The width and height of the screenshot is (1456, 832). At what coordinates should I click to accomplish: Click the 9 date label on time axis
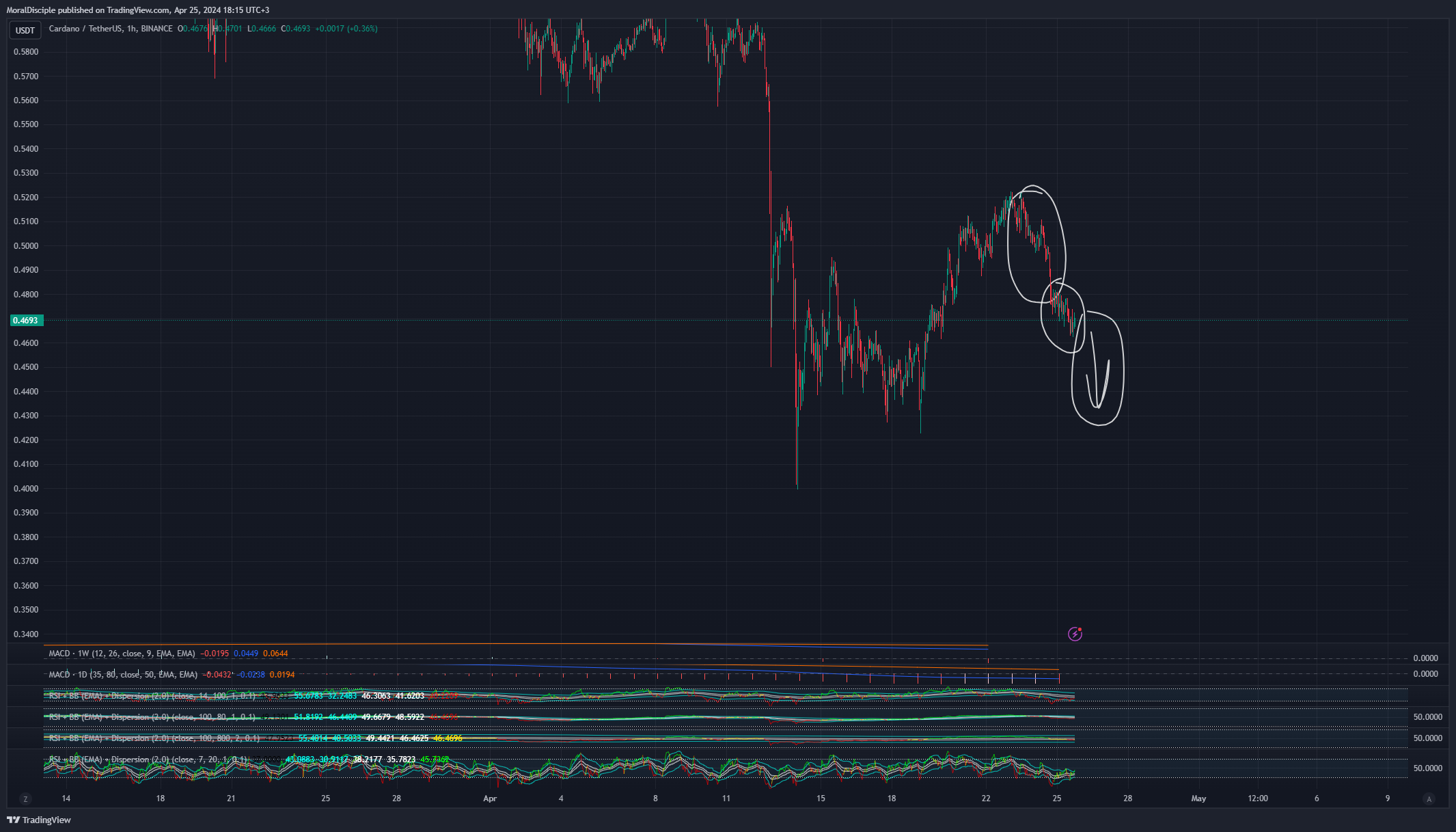tap(1388, 799)
